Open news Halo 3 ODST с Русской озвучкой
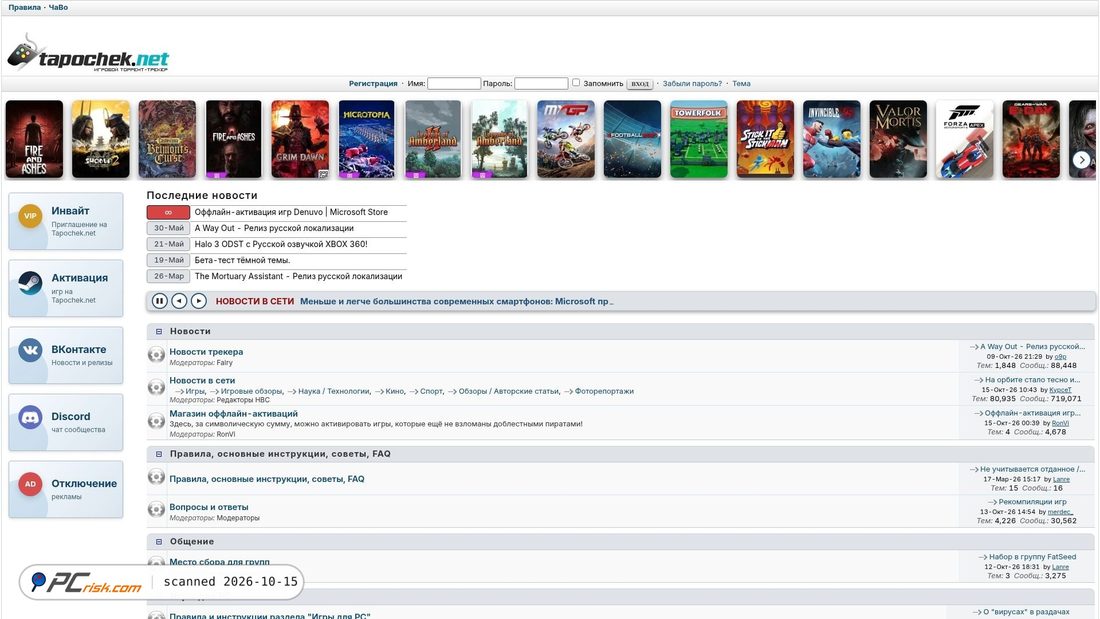 [x=281, y=244]
